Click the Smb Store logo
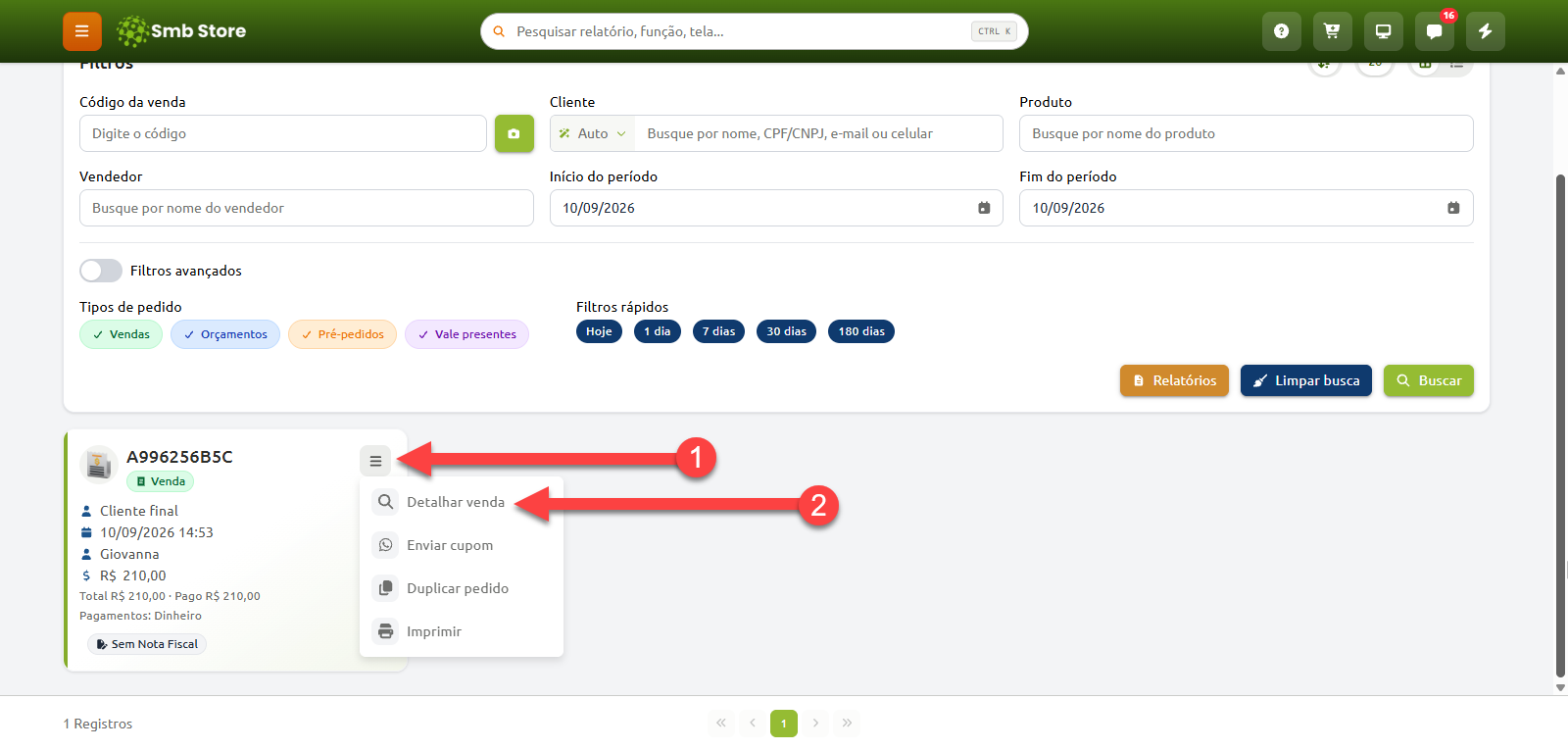Screen dimensions: 1568x750 181,31
